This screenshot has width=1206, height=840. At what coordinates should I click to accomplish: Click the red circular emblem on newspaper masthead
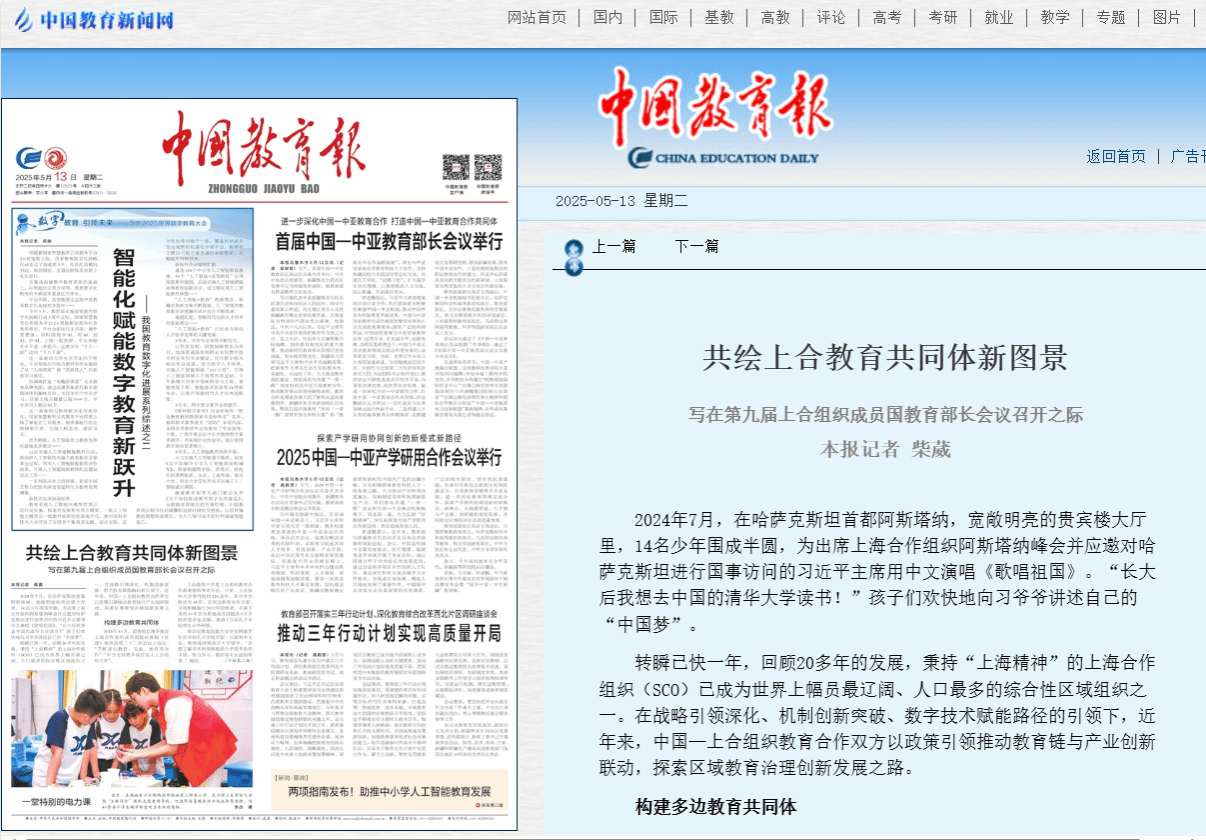point(56,158)
